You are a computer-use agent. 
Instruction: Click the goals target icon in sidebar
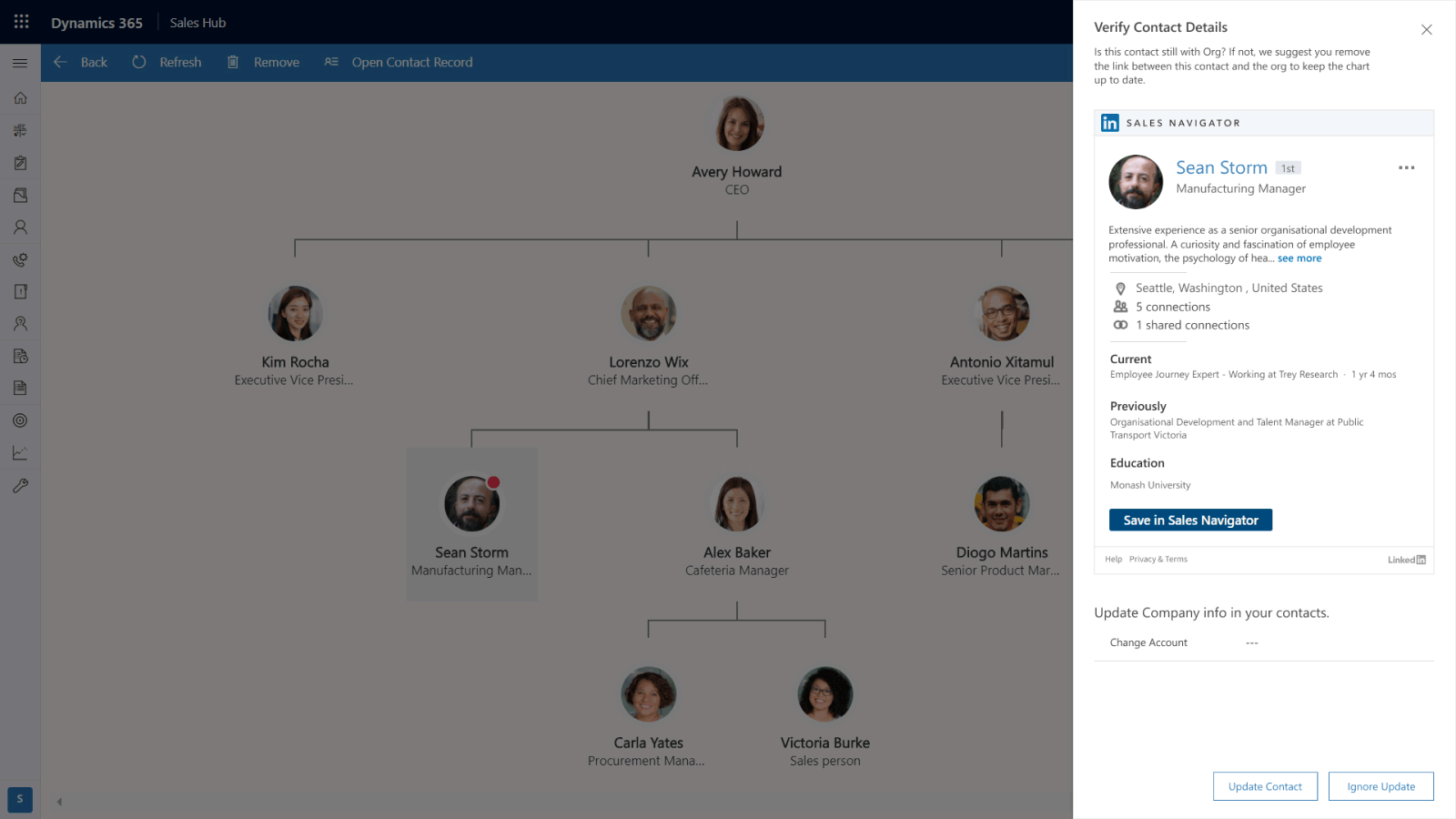pyautogui.click(x=20, y=420)
